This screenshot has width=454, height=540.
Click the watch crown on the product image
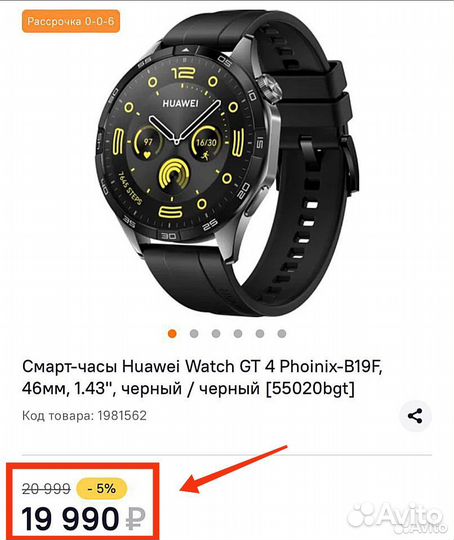click(x=270, y=89)
